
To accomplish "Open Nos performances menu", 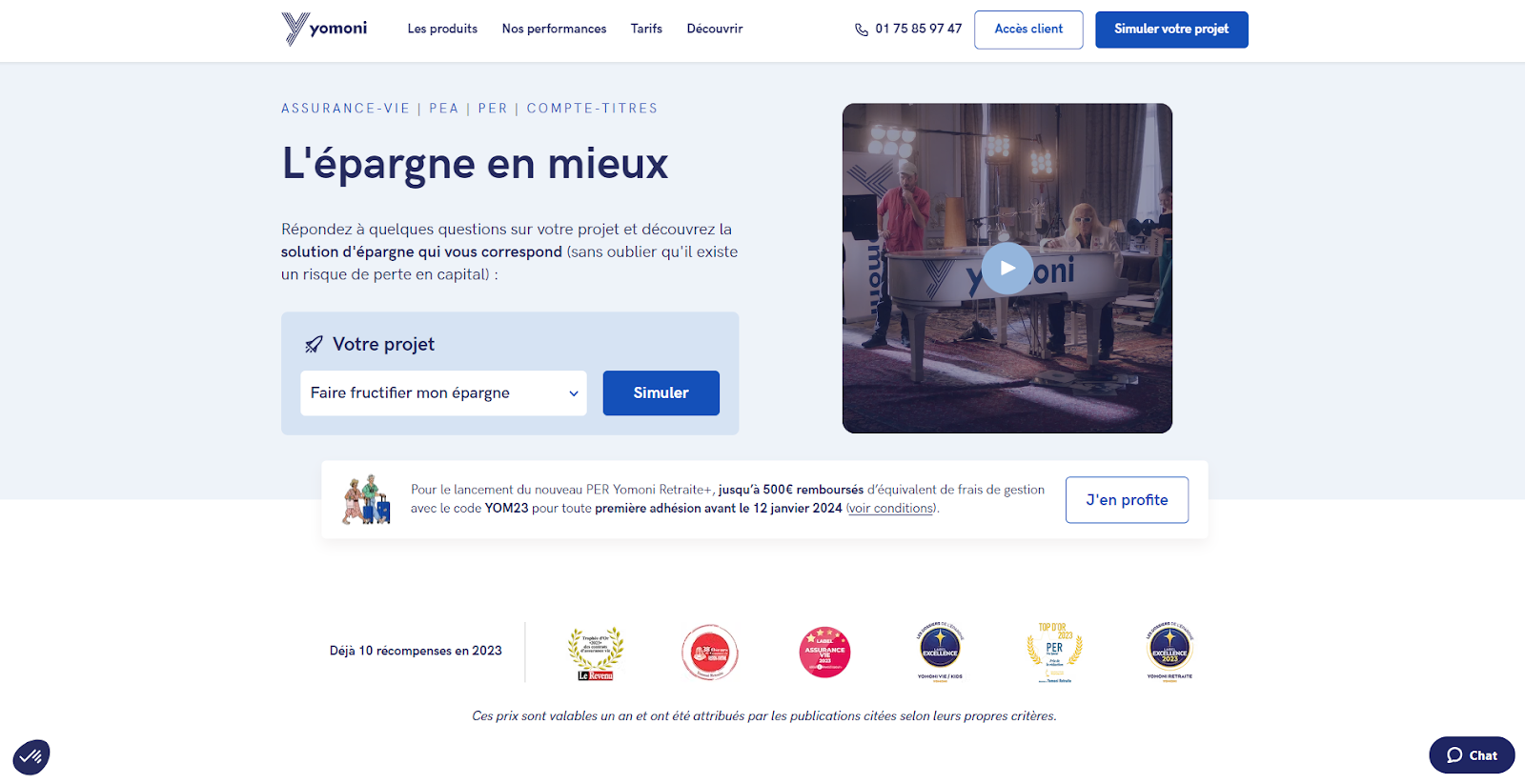I will click(554, 29).
